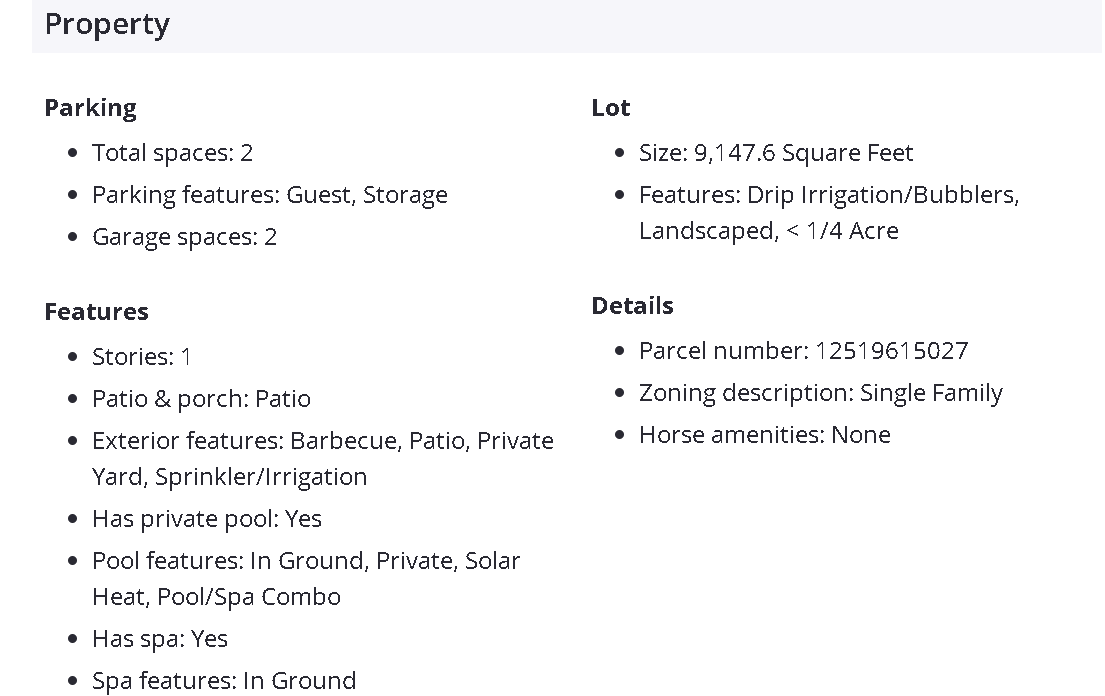Click the Features subheading
The image size is (1105, 696).
[96, 312]
